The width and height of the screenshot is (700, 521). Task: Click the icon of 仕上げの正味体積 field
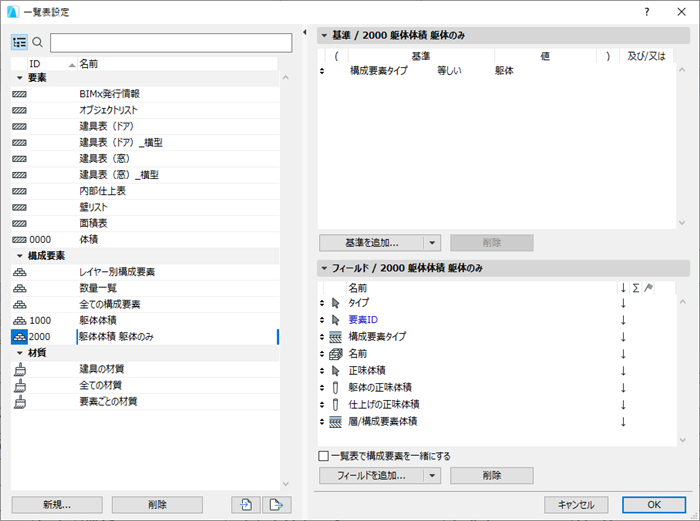pos(335,405)
